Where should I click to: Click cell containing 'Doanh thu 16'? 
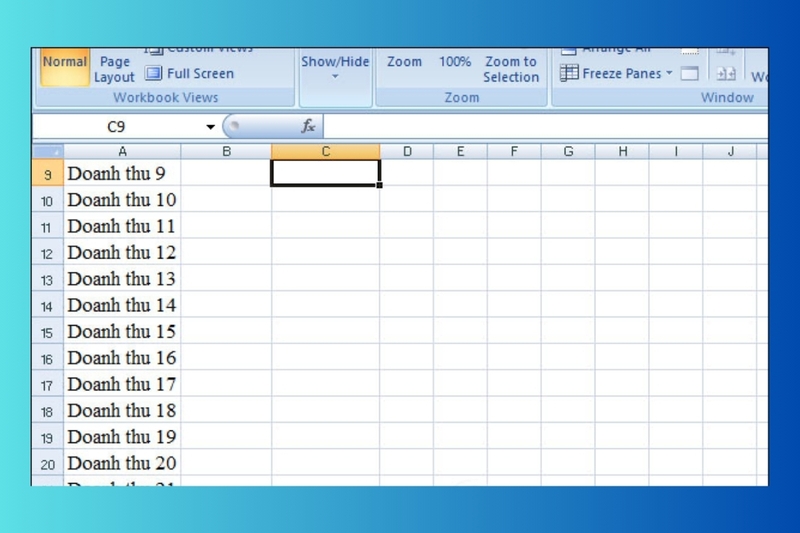pos(122,358)
